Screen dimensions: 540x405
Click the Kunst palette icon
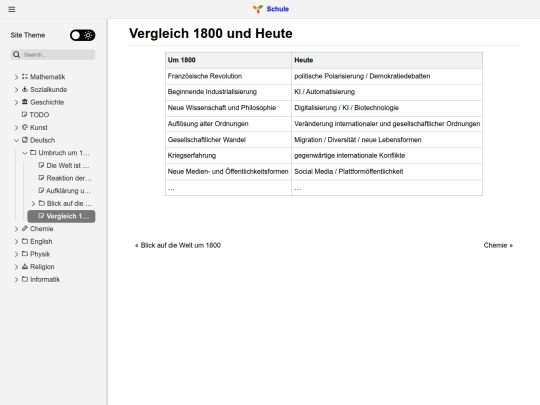tap(25, 127)
